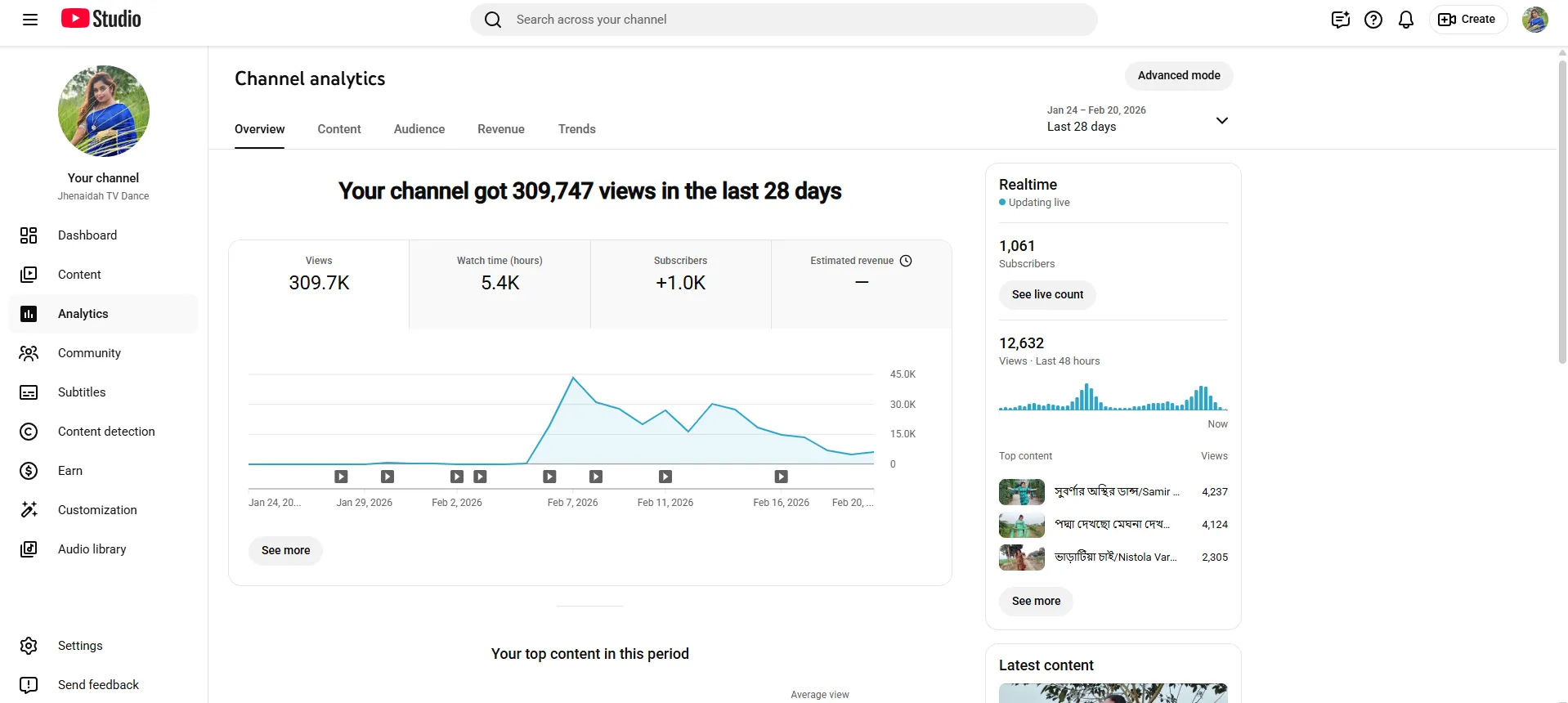Open top content thumbnail with 4,237 views
1568x703 pixels.
click(1022, 492)
